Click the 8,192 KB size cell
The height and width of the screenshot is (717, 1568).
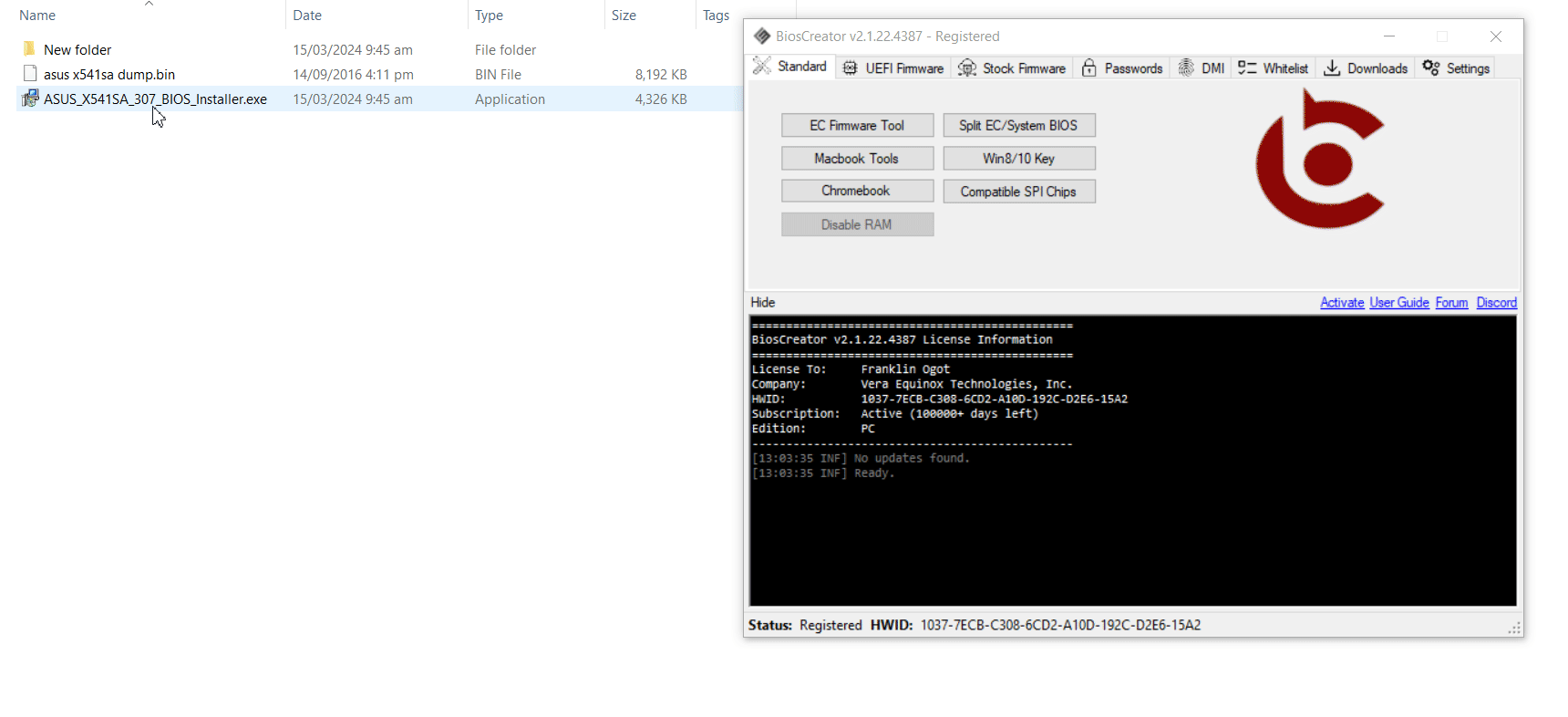coord(661,74)
